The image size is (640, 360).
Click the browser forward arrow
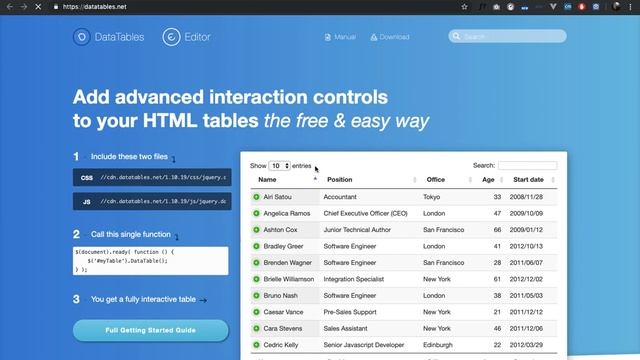tap(24, 7)
